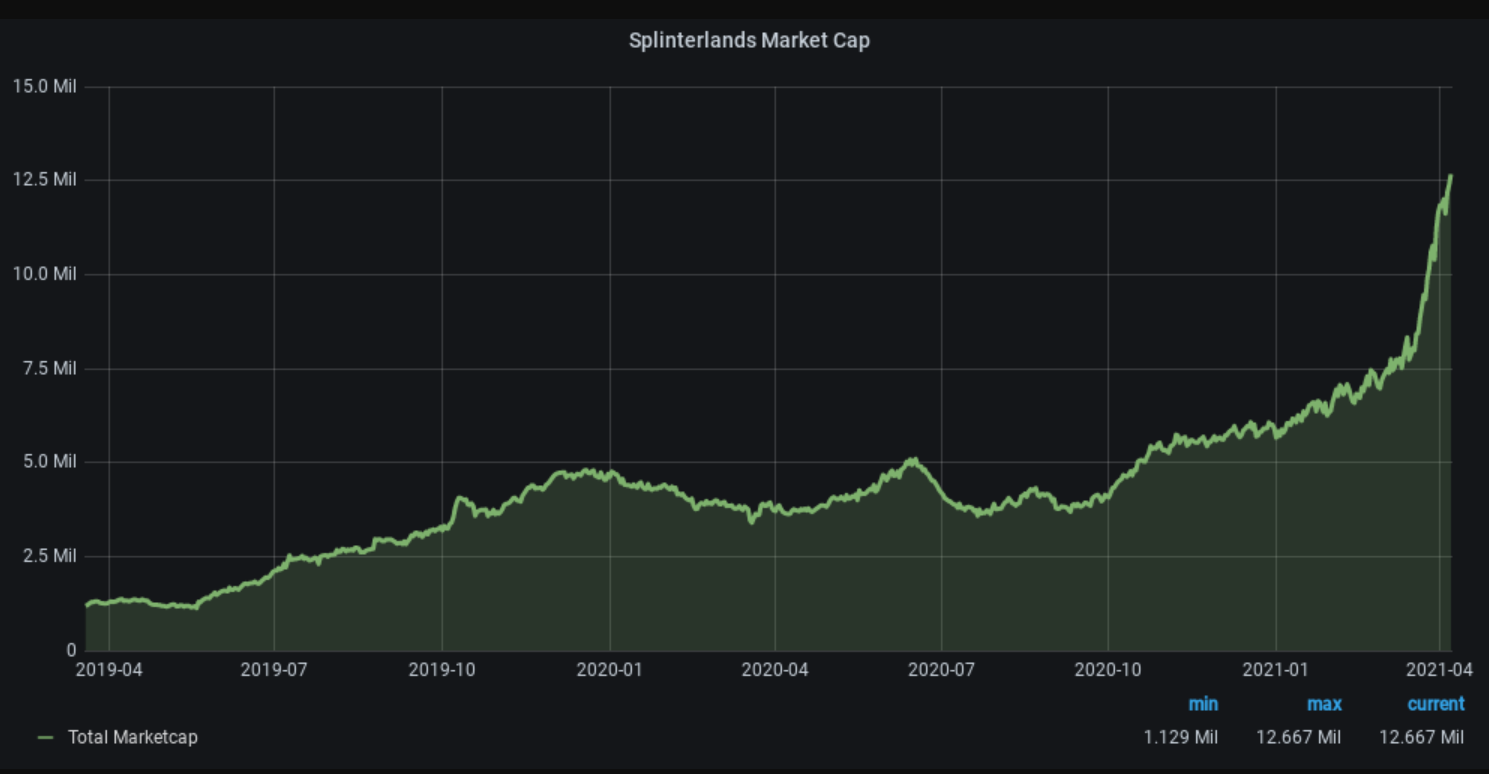Image resolution: width=1489 pixels, height=774 pixels.
Task: Select the 2019-07 x-axis label
Action: 274,669
